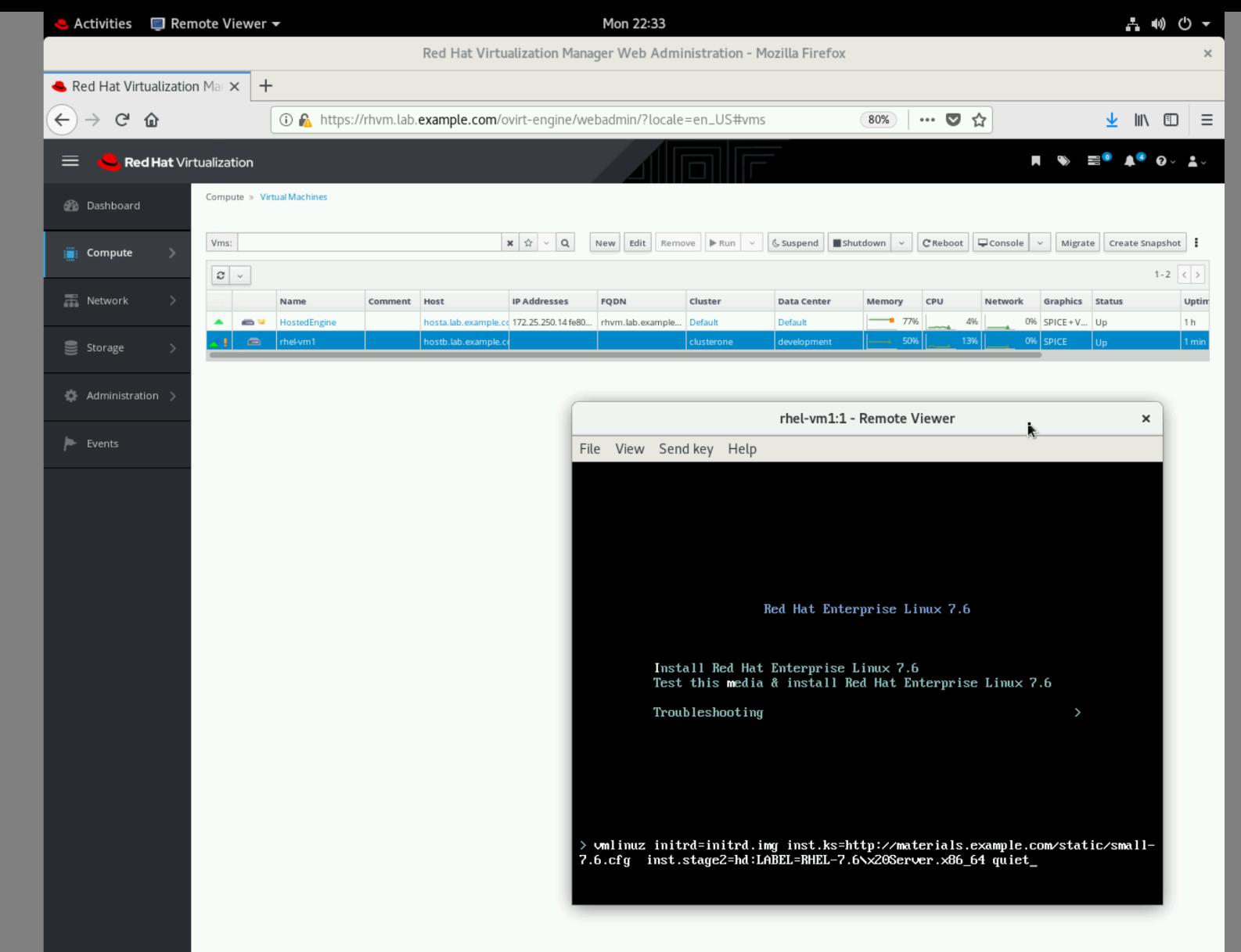Refresh the virtual machines list
The height and width of the screenshot is (952, 1241).
(221, 275)
